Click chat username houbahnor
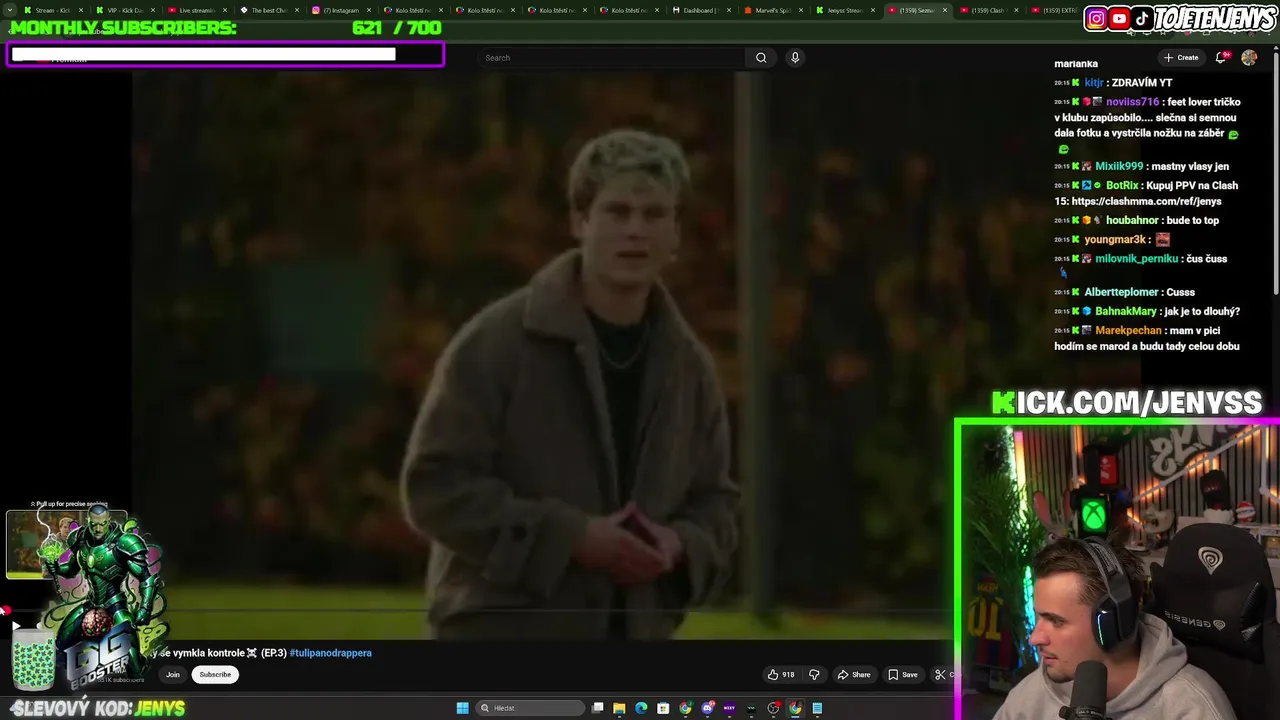Viewport: 1280px width, 720px height. click(1132, 220)
